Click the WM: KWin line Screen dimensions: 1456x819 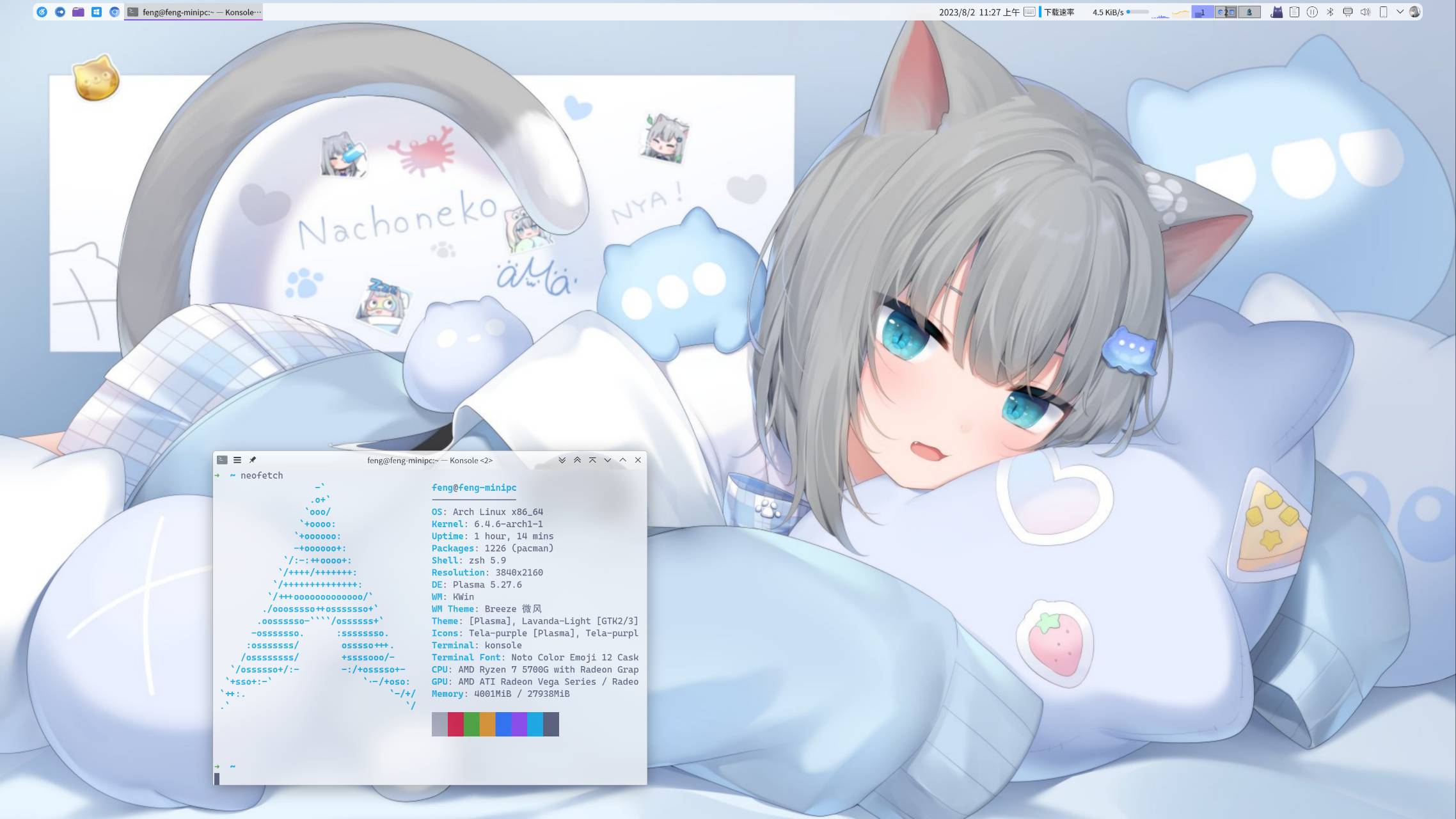(453, 597)
